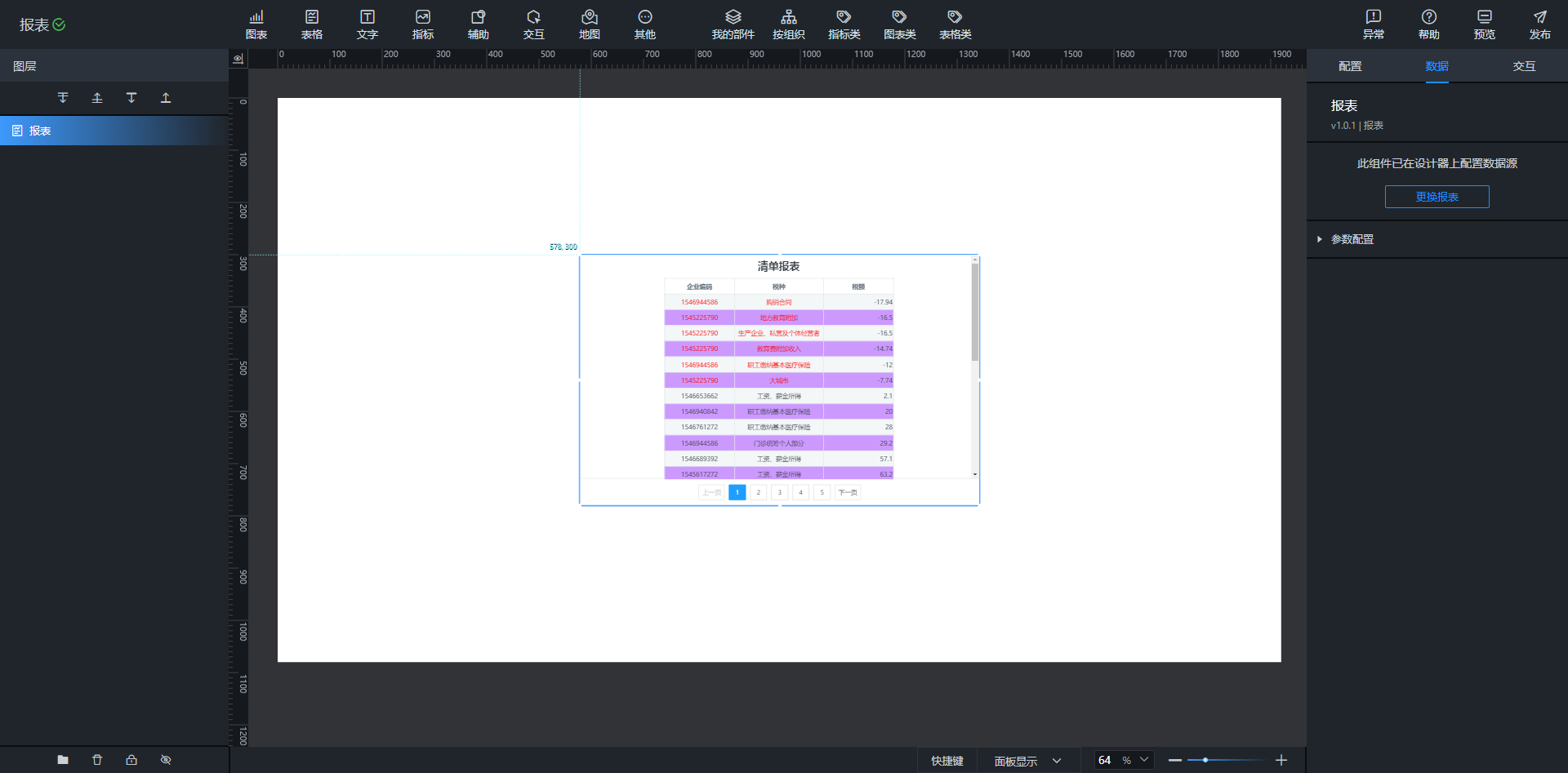Screen dimensions: 1568x773
Task: Go to page 2 in report pagination
Action: pyautogui.click(x=758, y=492)
